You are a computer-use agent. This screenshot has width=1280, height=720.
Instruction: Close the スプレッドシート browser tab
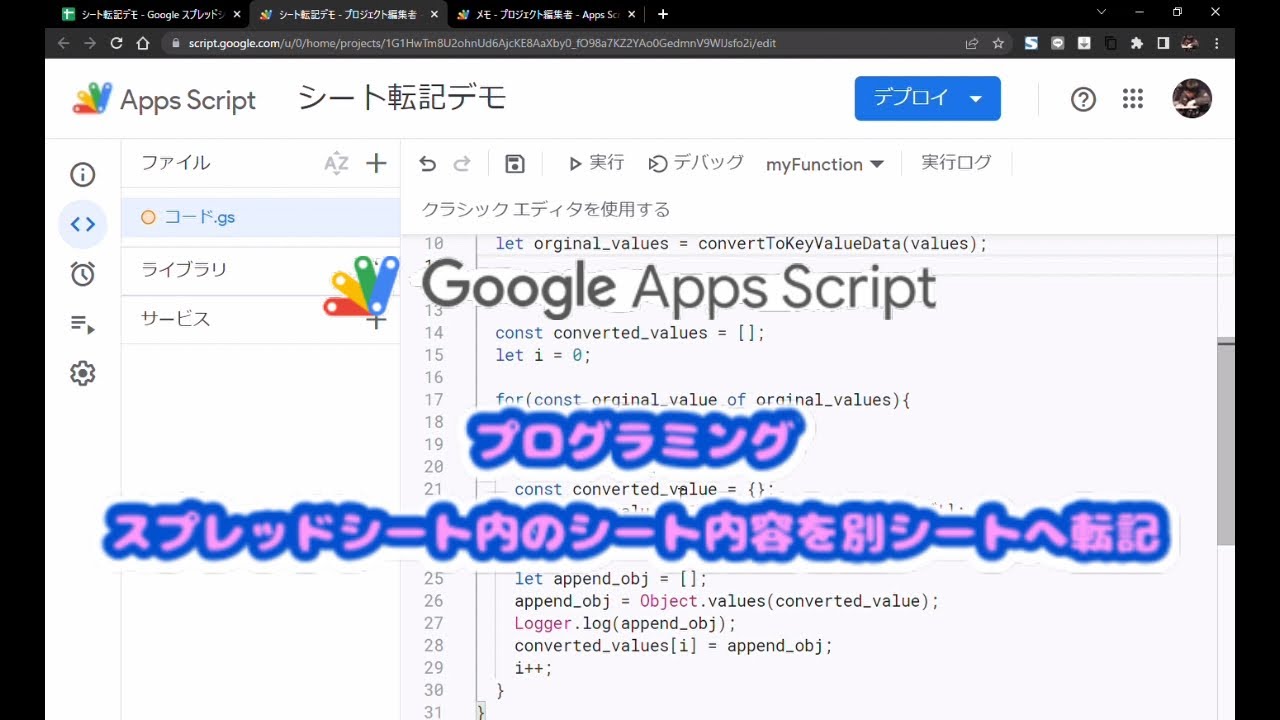pyautogui.click(x=237, y=14)
